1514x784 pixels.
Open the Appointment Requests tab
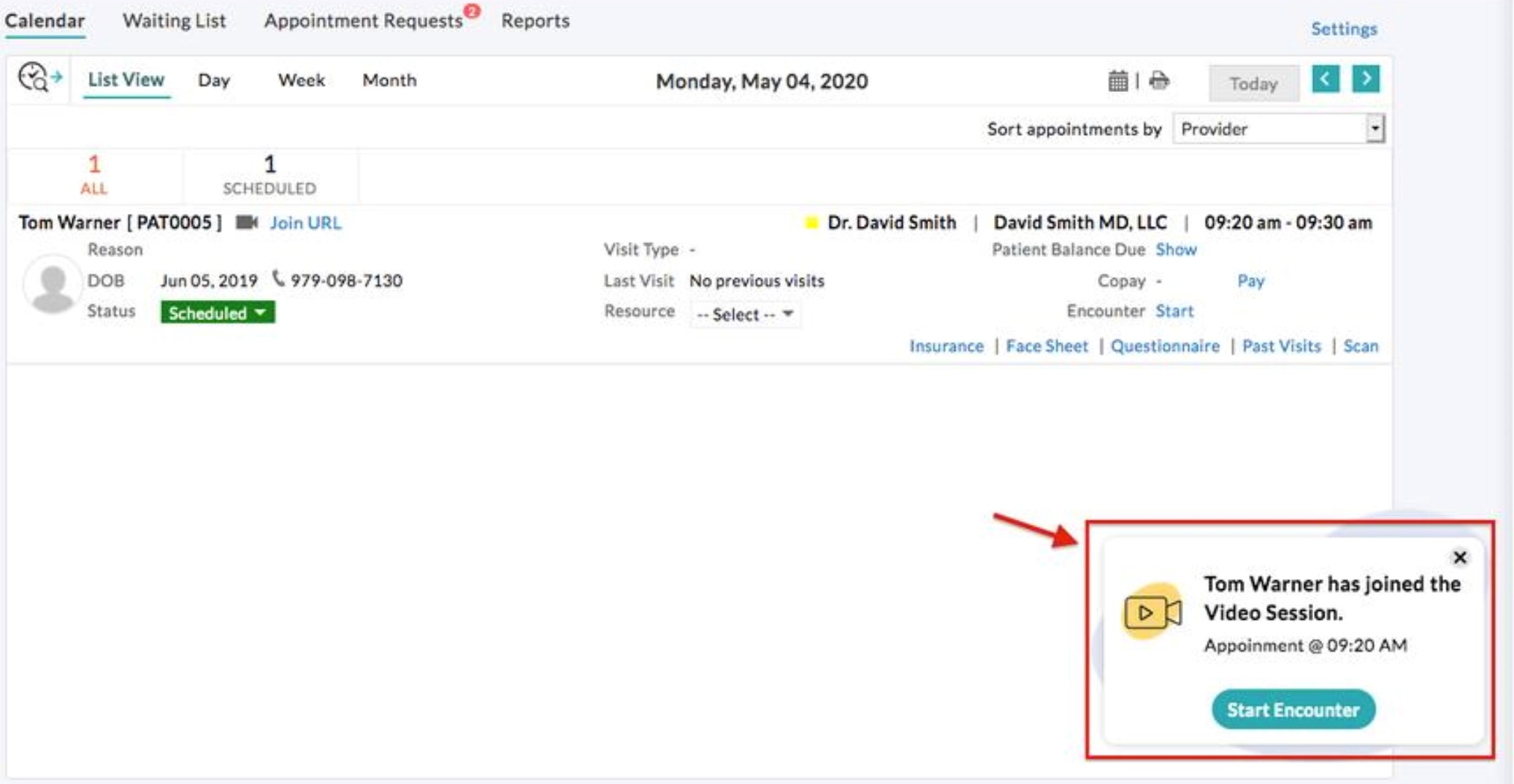363,20
